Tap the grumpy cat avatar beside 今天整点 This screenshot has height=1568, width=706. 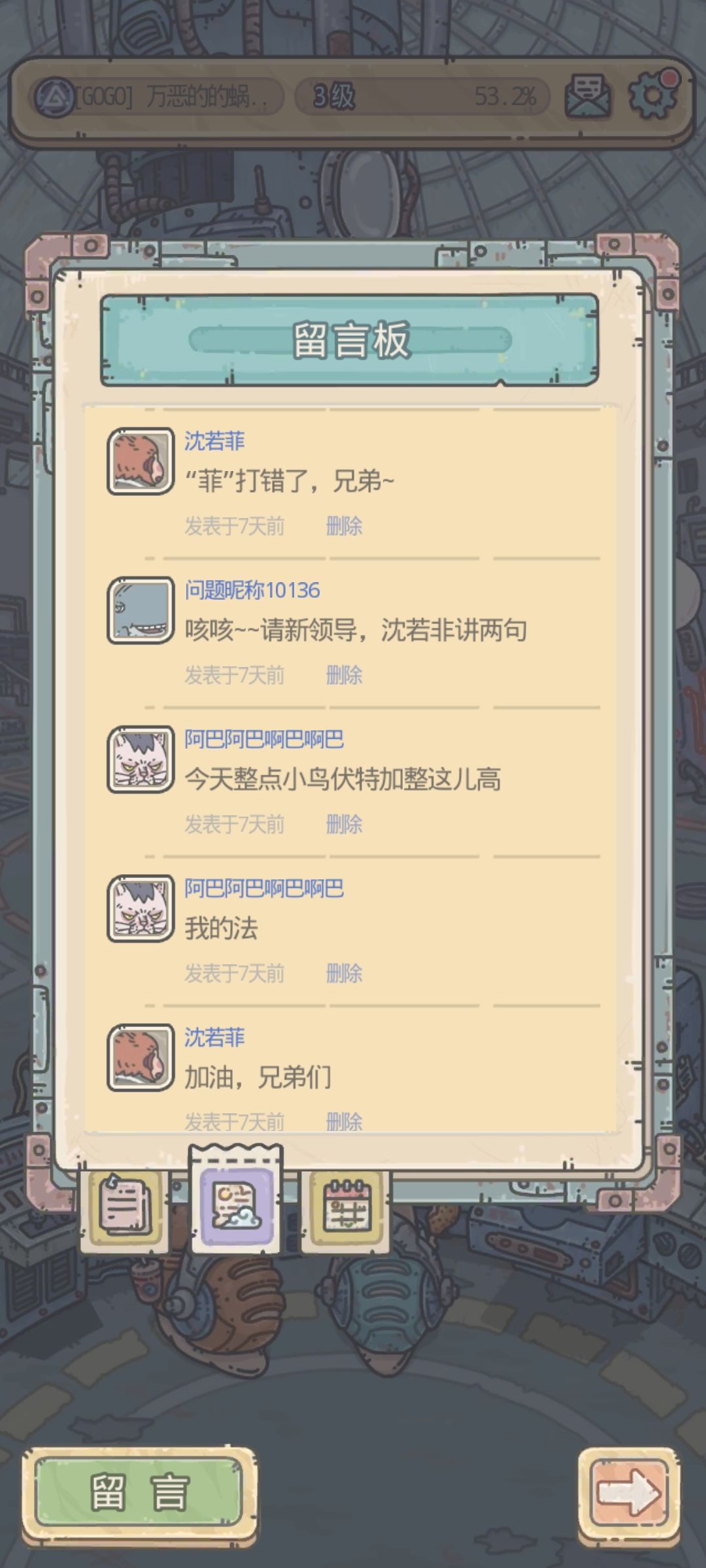(x=141, y=759)
